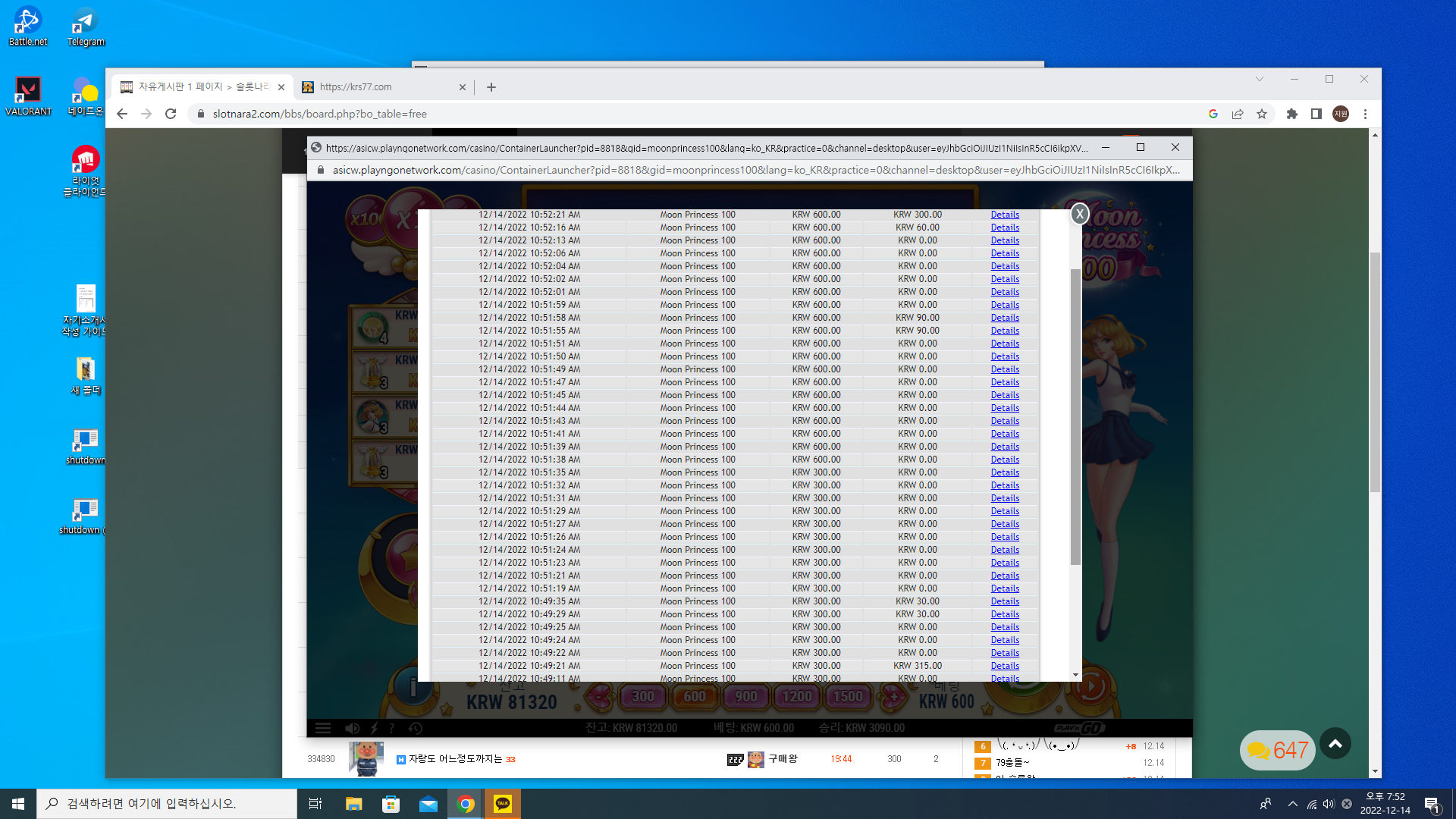Go back in Chrome

(122, 114)
